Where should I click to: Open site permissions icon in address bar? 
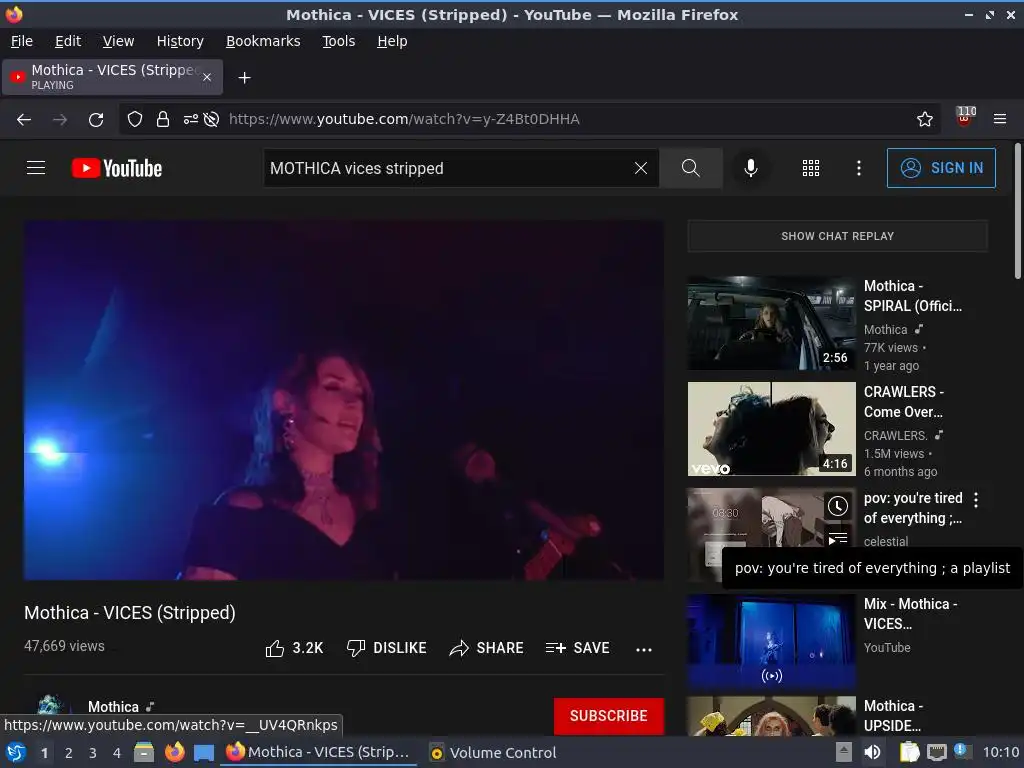pos(190,120)
